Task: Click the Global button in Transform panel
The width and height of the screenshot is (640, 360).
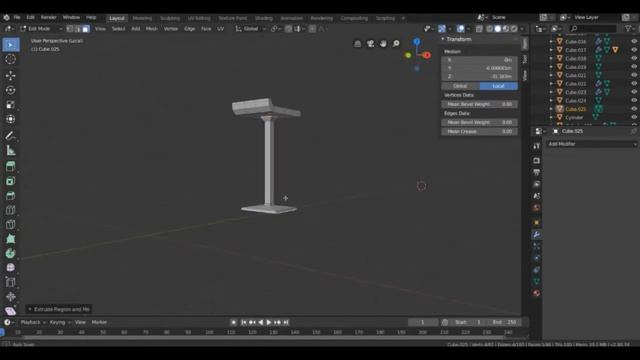Action: point(460,86)
